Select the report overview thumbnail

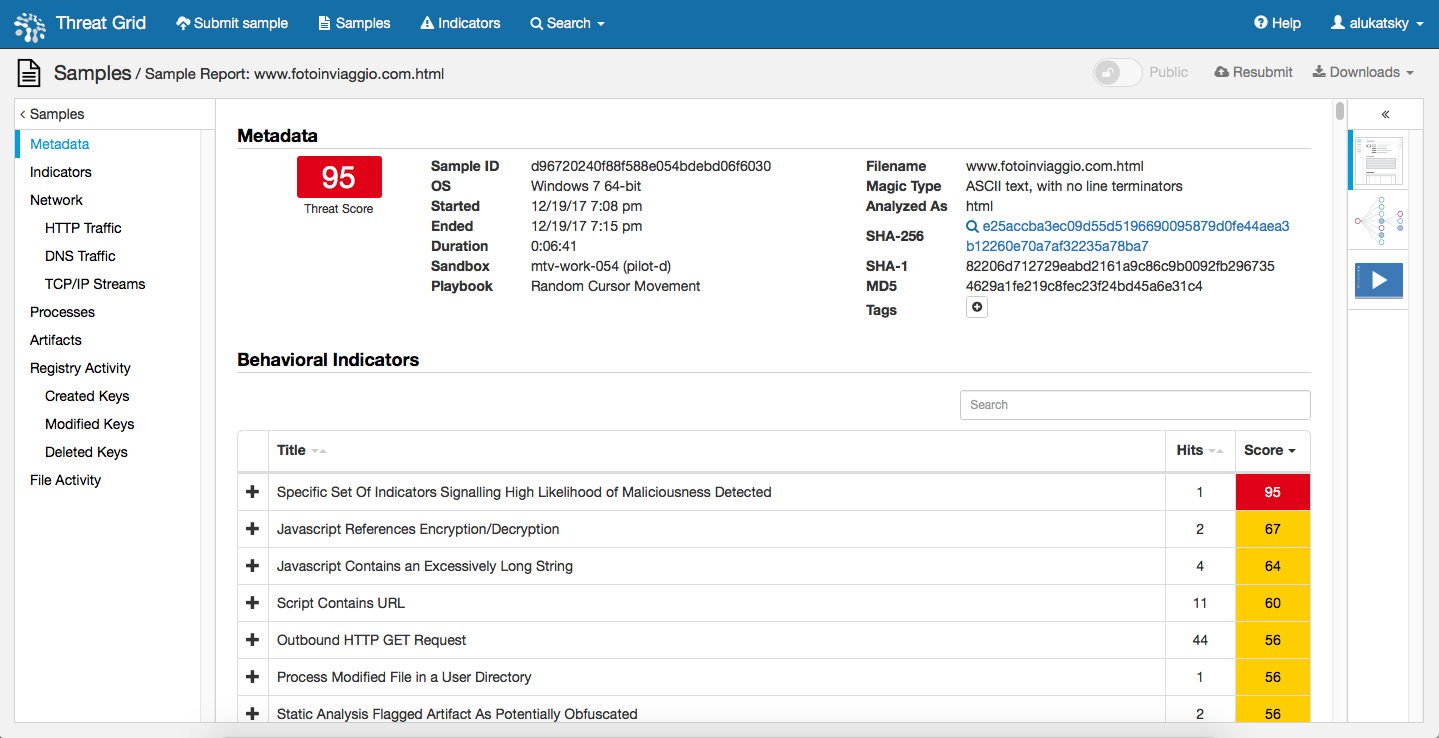[1378, 160]
